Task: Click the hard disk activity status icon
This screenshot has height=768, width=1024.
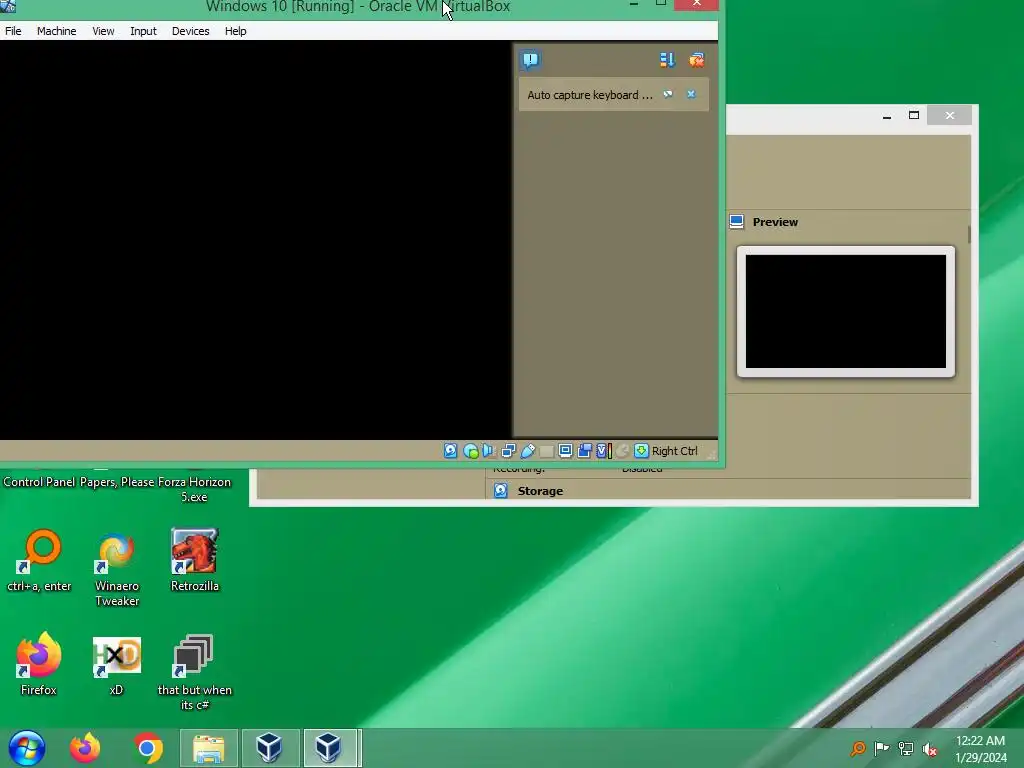Action: click(451, 451)
